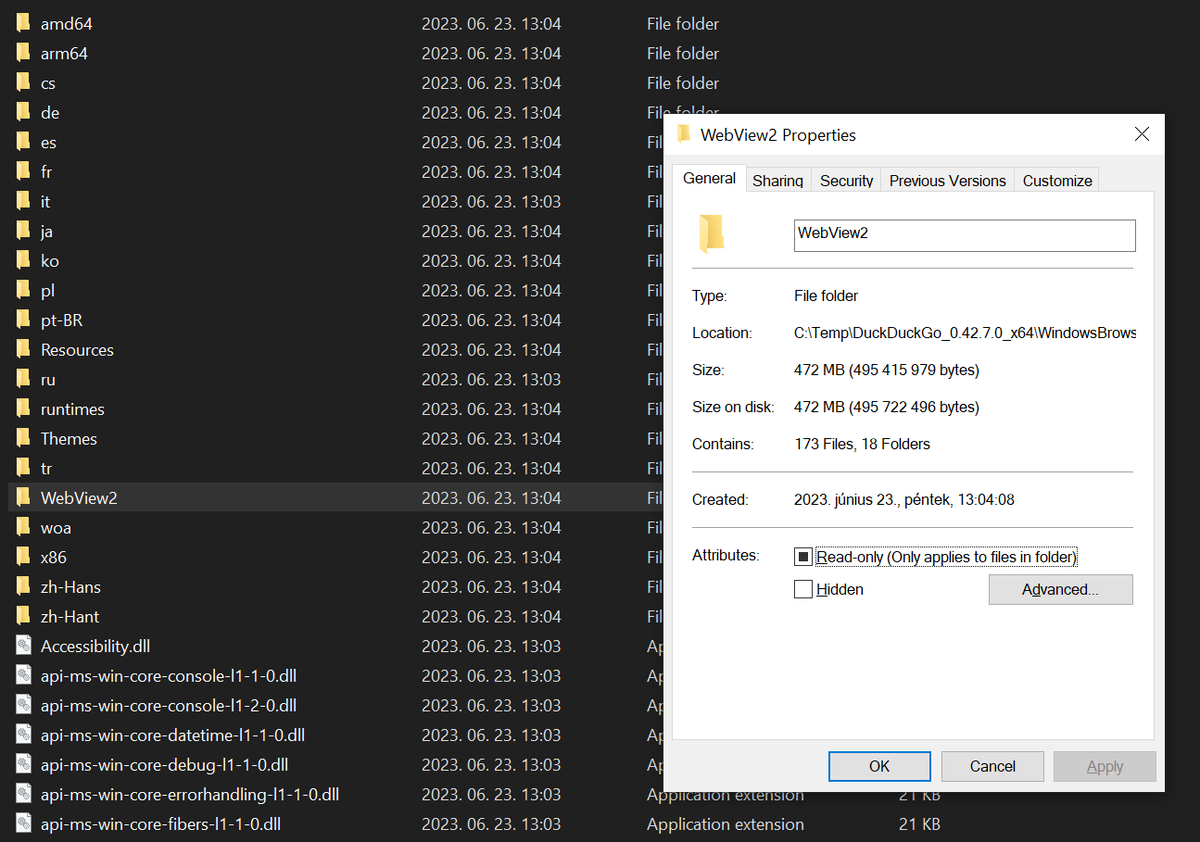The height and width of the screenshot is (842, 1200).
Task: Select the WebView2 folder name in the file list
Action: coord(79,498)
